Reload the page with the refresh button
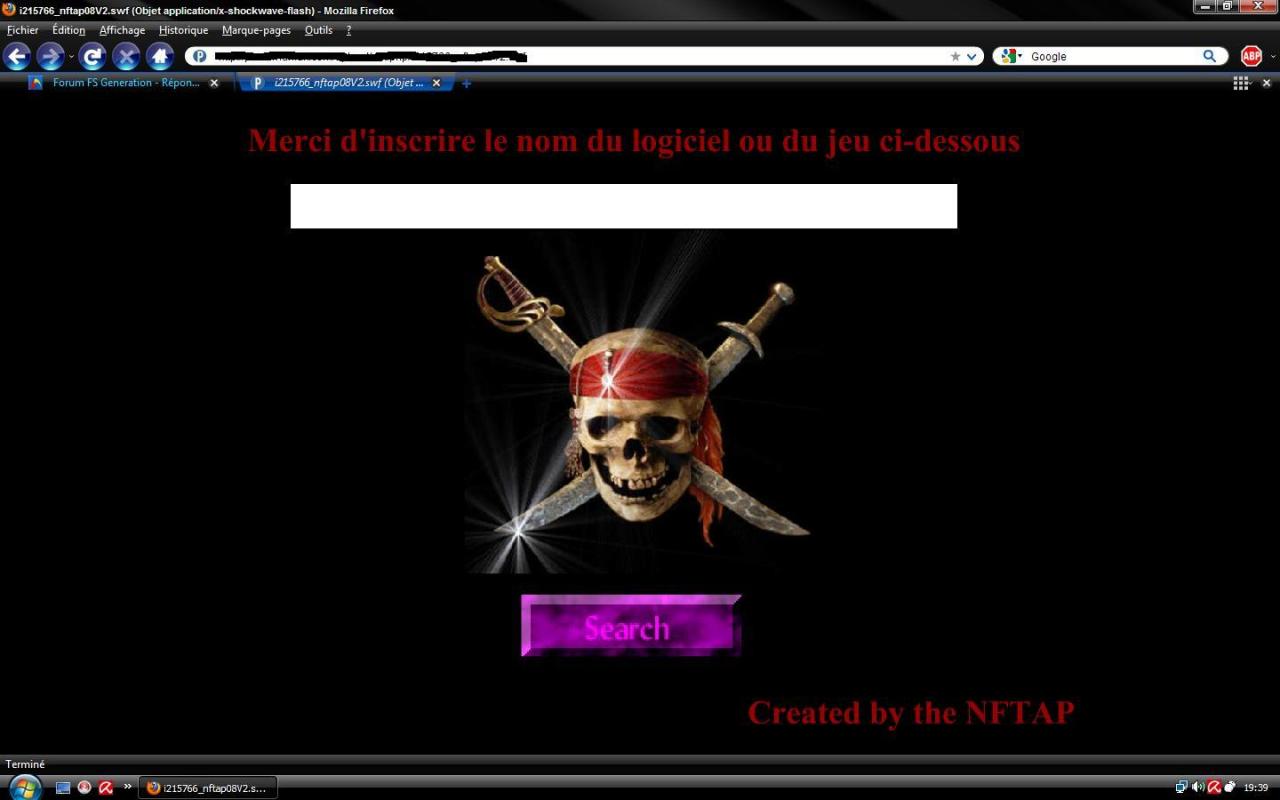Image resolution: width=1280 pixels, height=800 pixels. click(93, 56)
